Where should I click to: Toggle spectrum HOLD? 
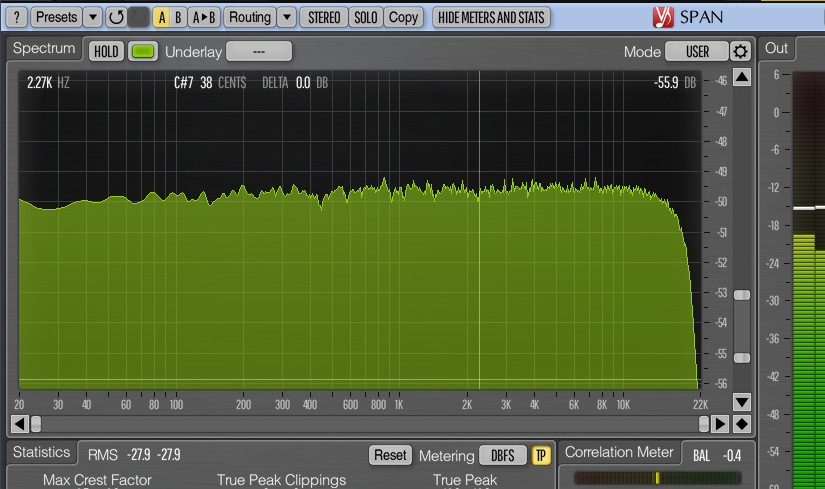[106, 52]
